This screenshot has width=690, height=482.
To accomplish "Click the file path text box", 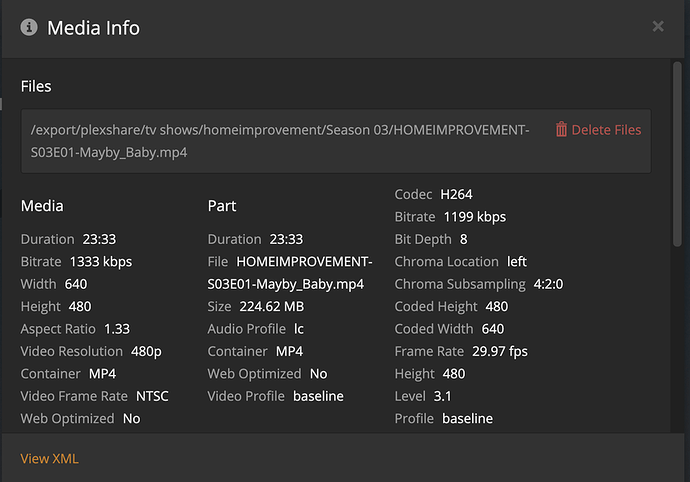I will (280, 141).
